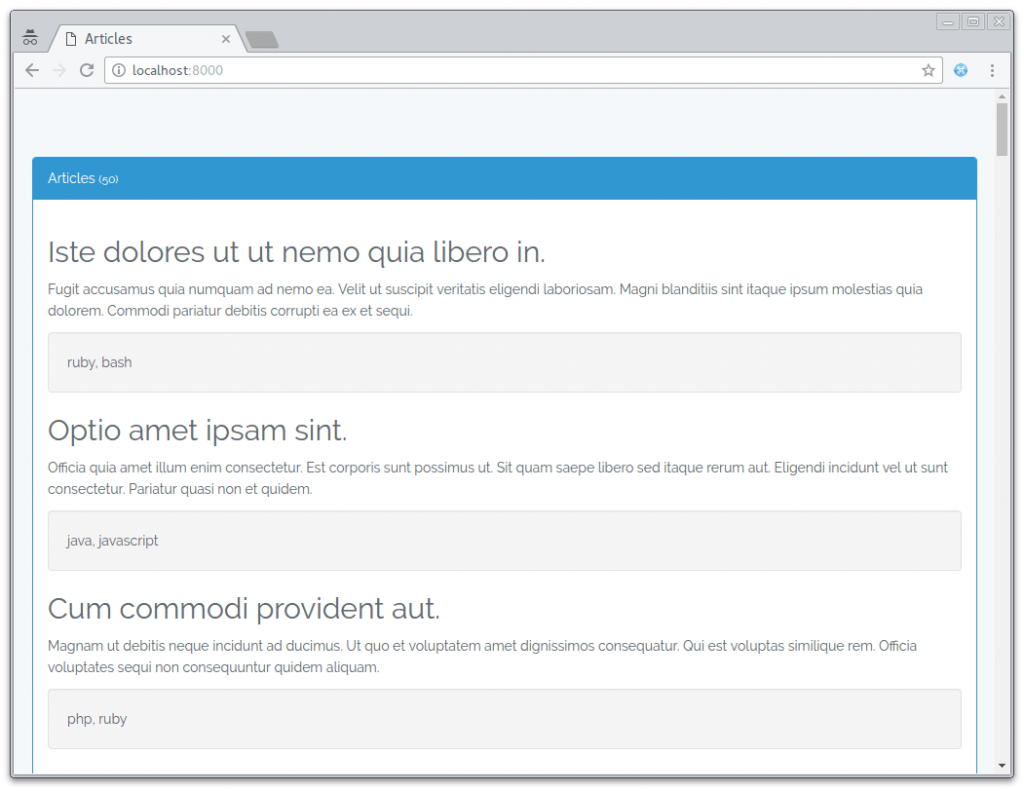The height and width of the screenshot is (791, 1024).
Task: Click the 'php, ruby' tags box
Action: click(504, 719)
